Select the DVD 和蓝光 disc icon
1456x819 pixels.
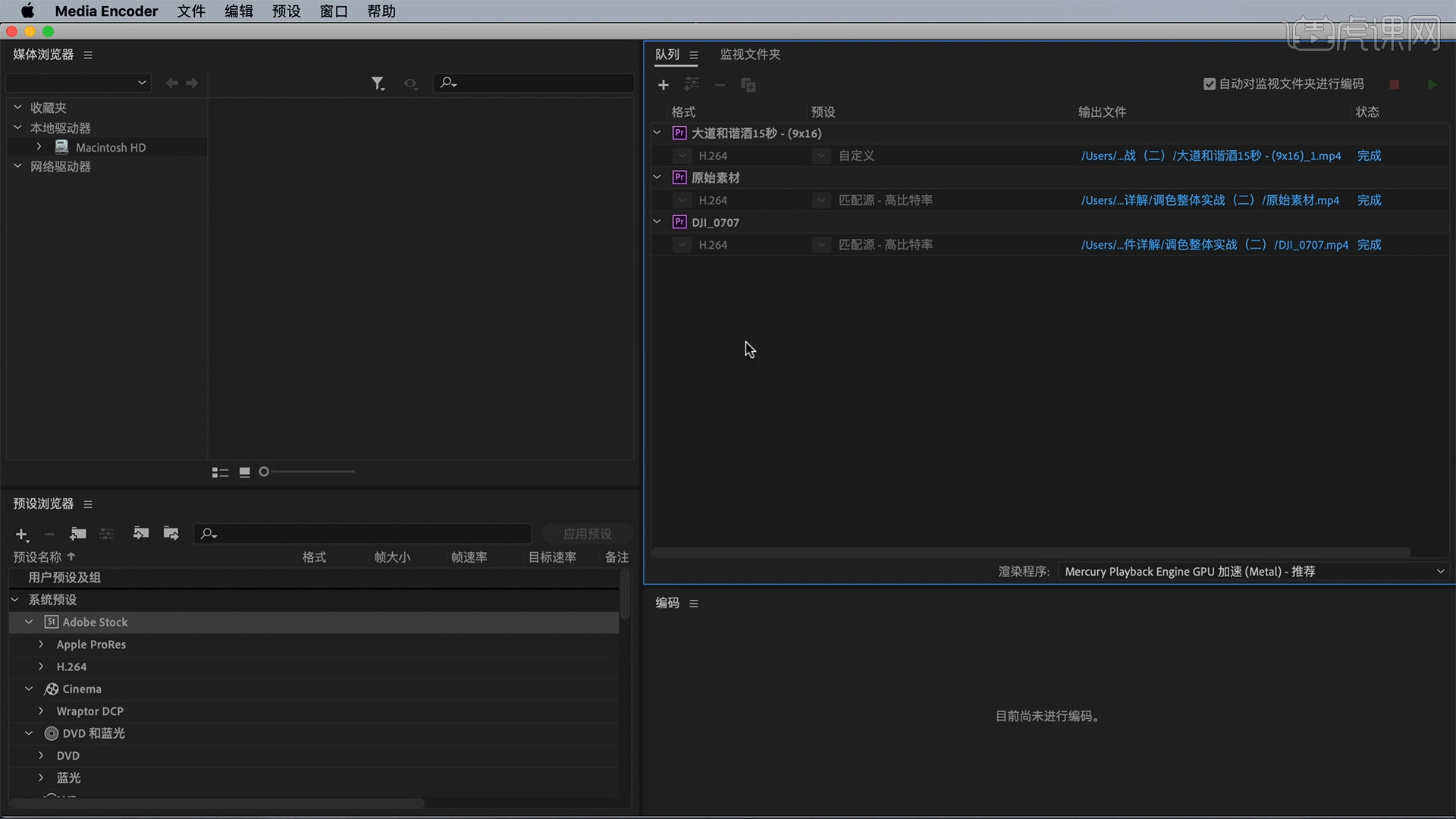52,733
